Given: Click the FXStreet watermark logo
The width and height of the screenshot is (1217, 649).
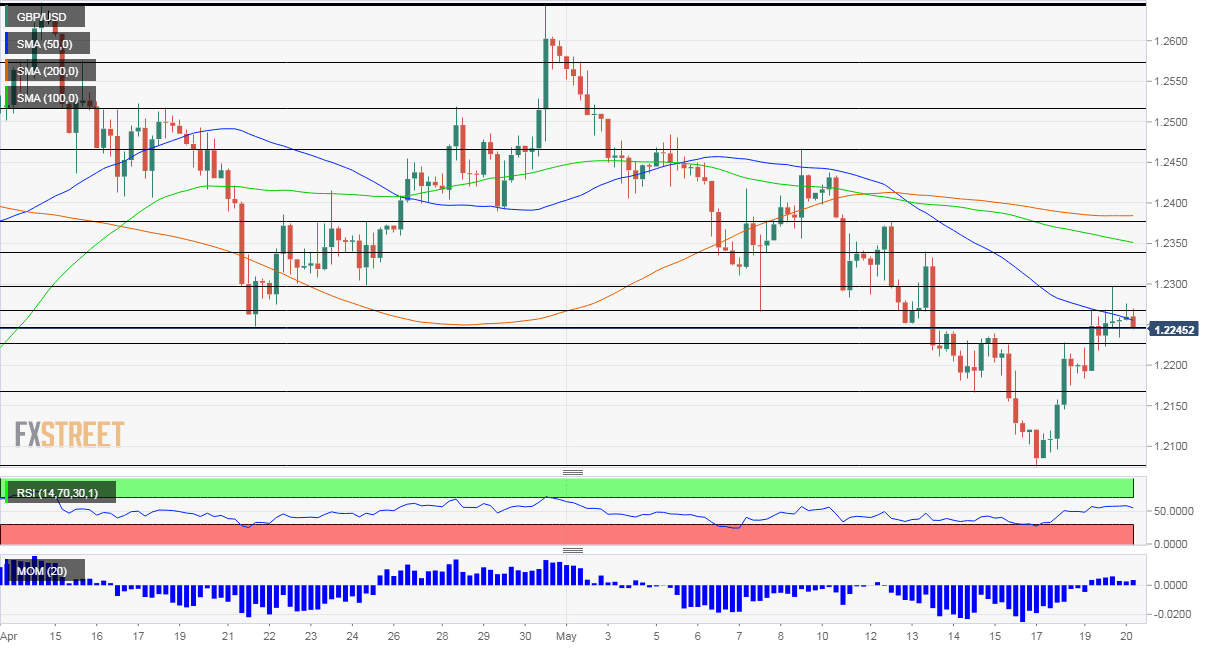Looking at the screenshot, I should tap(69, 434).
